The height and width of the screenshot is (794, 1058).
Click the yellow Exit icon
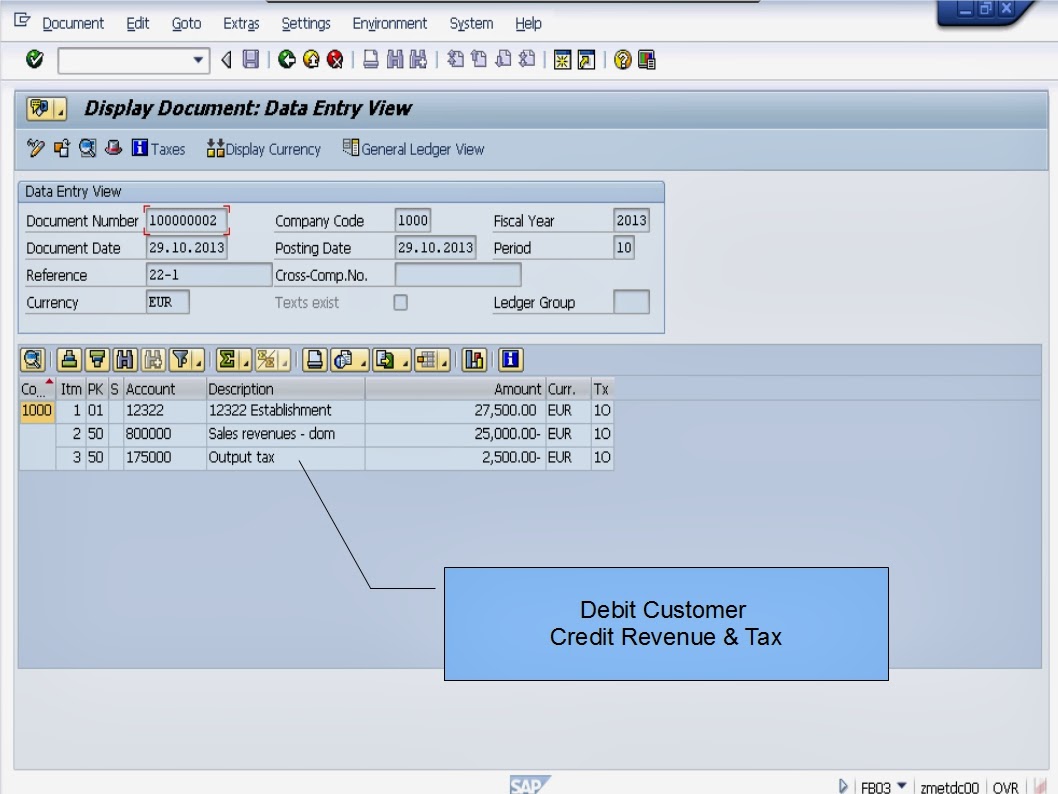click(311, 59)
